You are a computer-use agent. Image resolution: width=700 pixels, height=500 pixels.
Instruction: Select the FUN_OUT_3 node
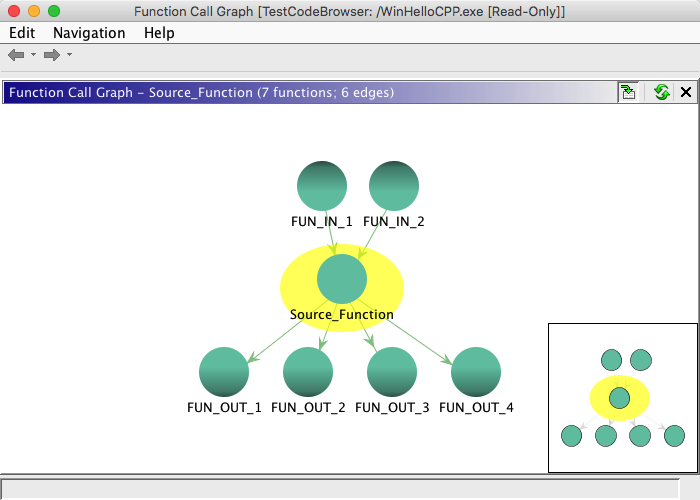pyautogui.click(x=392, y=372)
